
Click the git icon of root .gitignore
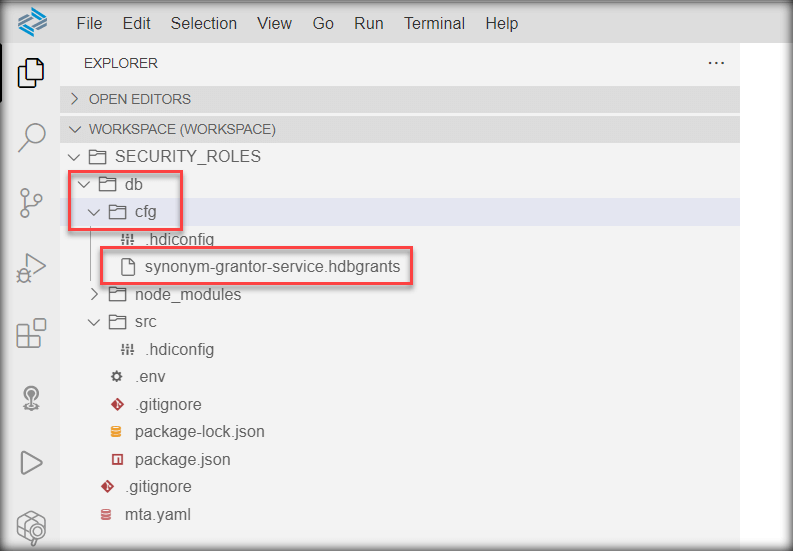[x=107, y=487]
